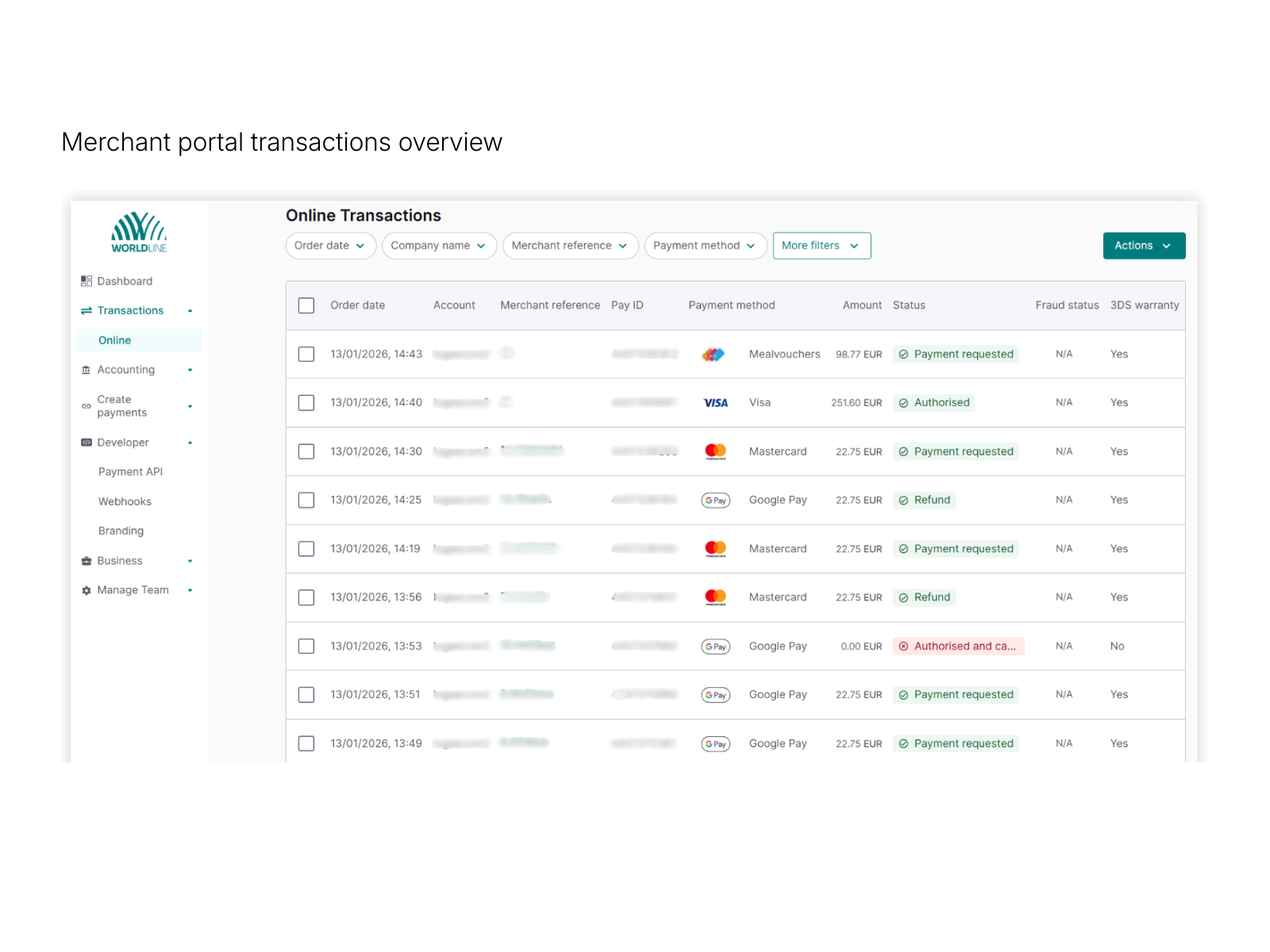This screenshot has height=952, width=1270.
Task: Switch to the Webhooks page
Action: 125,501
